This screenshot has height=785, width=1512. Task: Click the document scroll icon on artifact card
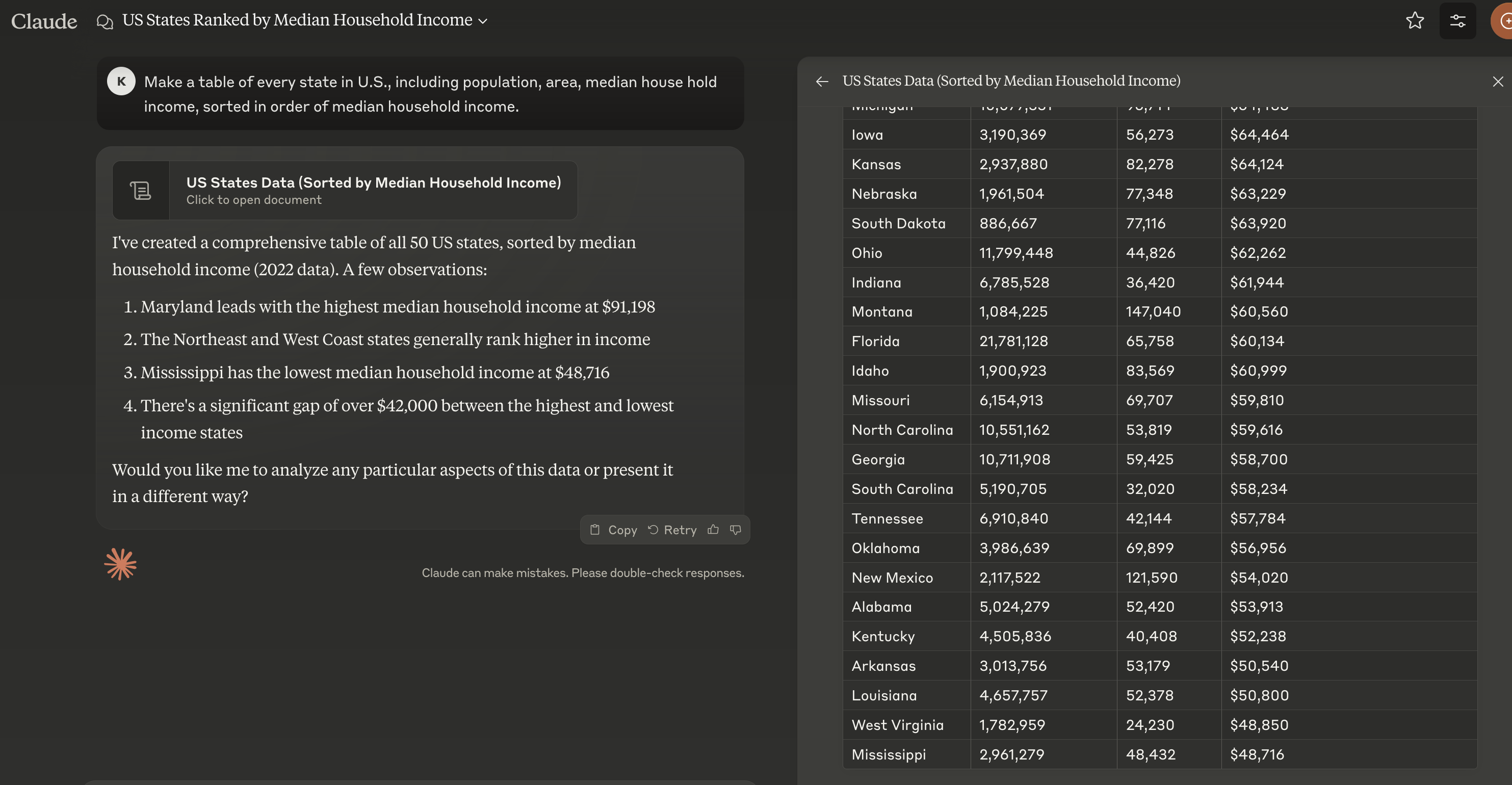click(141, 190)
